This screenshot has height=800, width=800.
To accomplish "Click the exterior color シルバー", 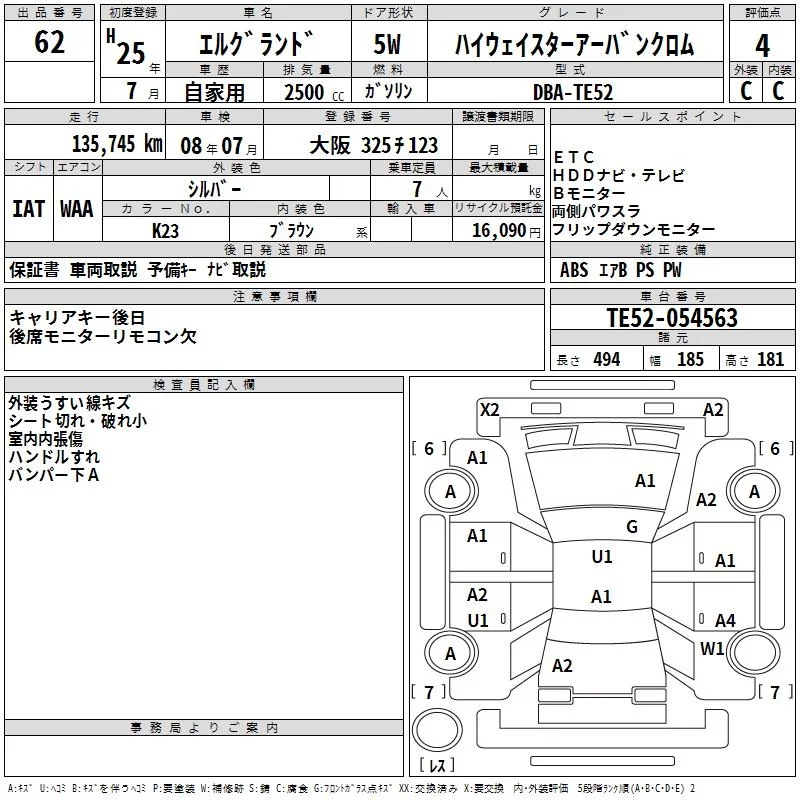I will pyautogui.click(x=214, y=189).
